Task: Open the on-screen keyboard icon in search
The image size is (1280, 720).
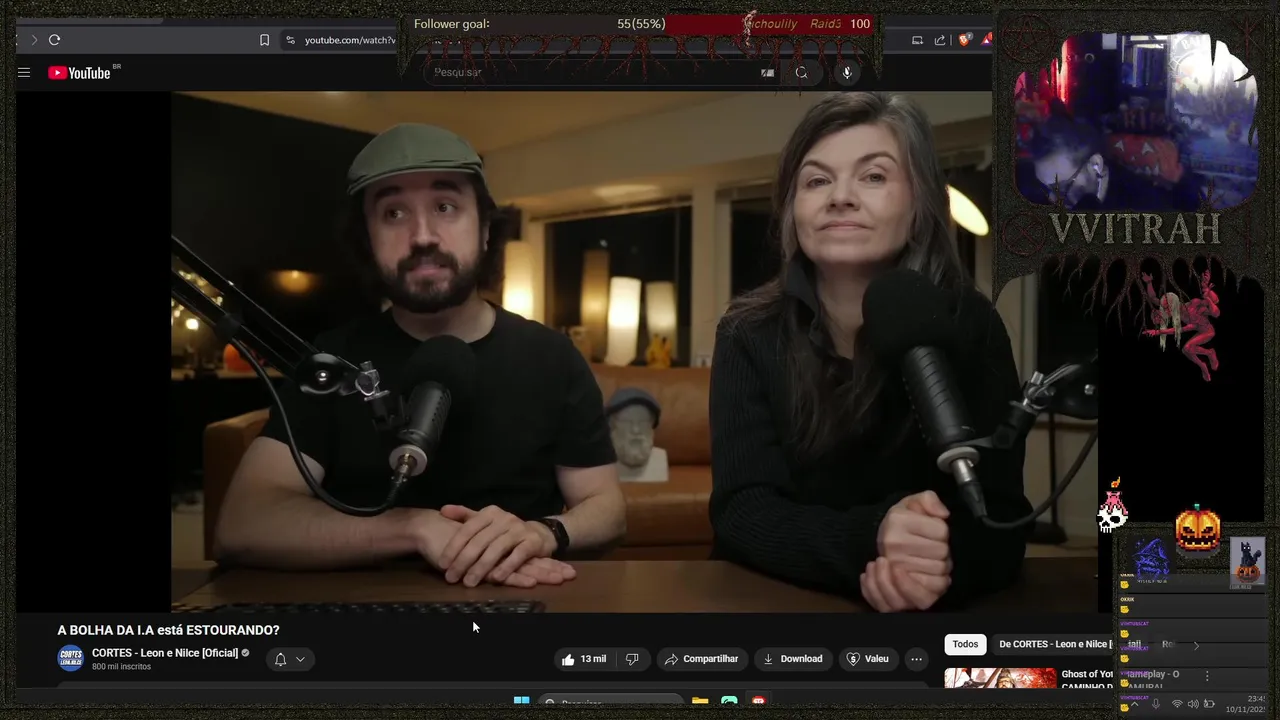Action: (767, 72)
